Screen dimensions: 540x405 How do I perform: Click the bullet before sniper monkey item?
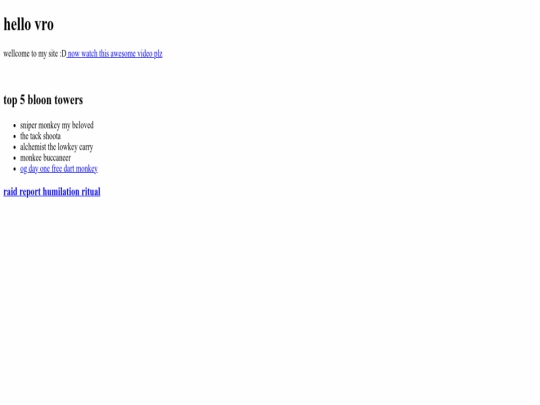click(x=14, y=126)
